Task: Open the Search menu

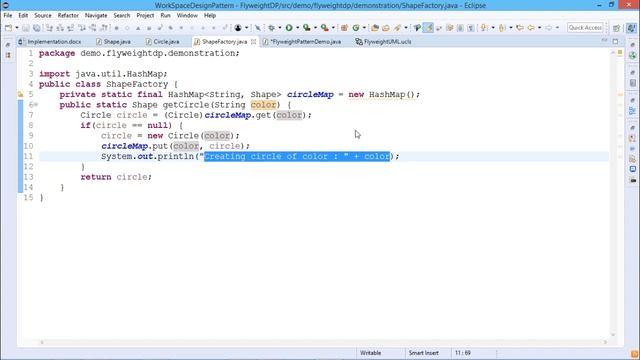Action: click(122, 16)
